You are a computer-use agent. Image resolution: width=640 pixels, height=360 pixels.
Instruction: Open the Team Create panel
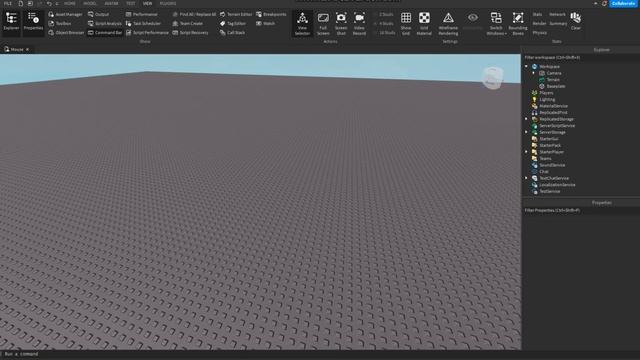[187, 24]
